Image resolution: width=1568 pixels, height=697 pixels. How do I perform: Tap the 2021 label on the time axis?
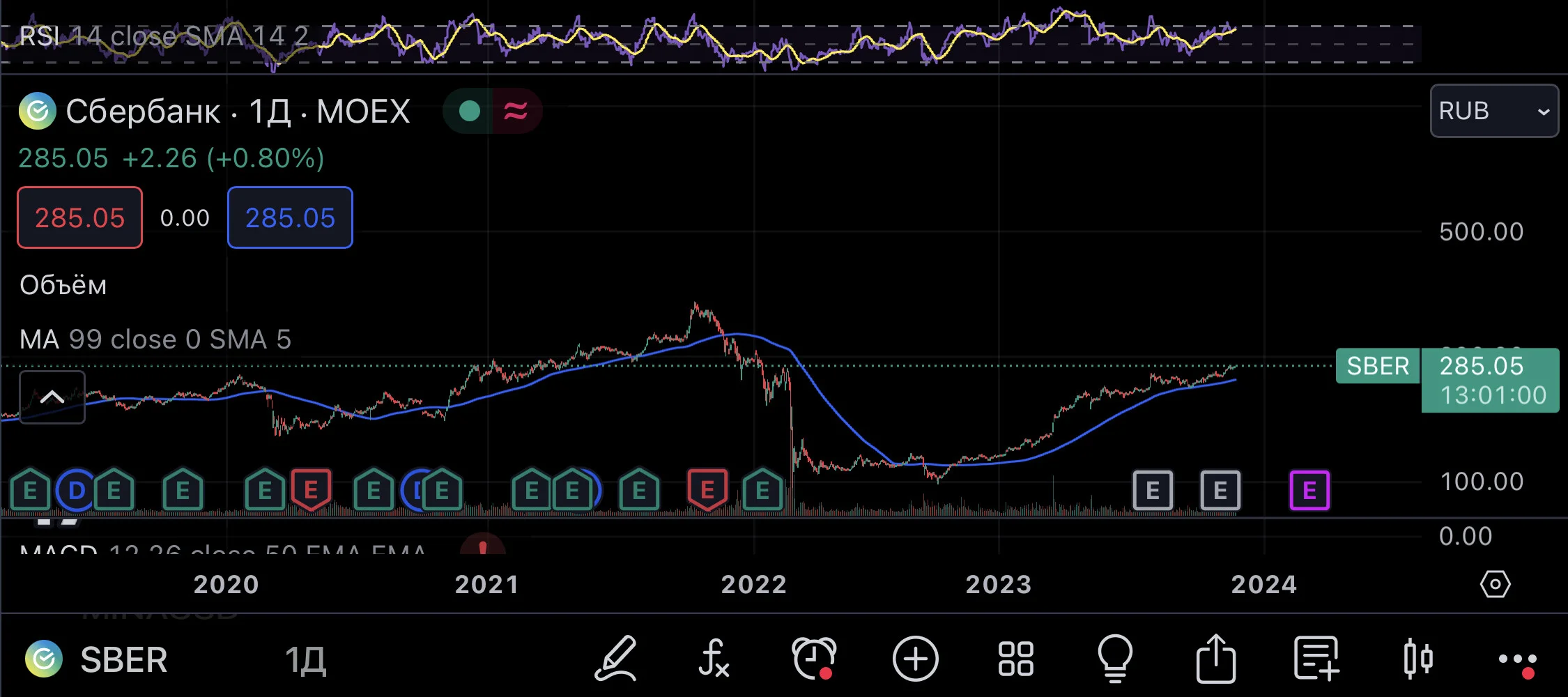pyautogui.click(x=487, y=584)
